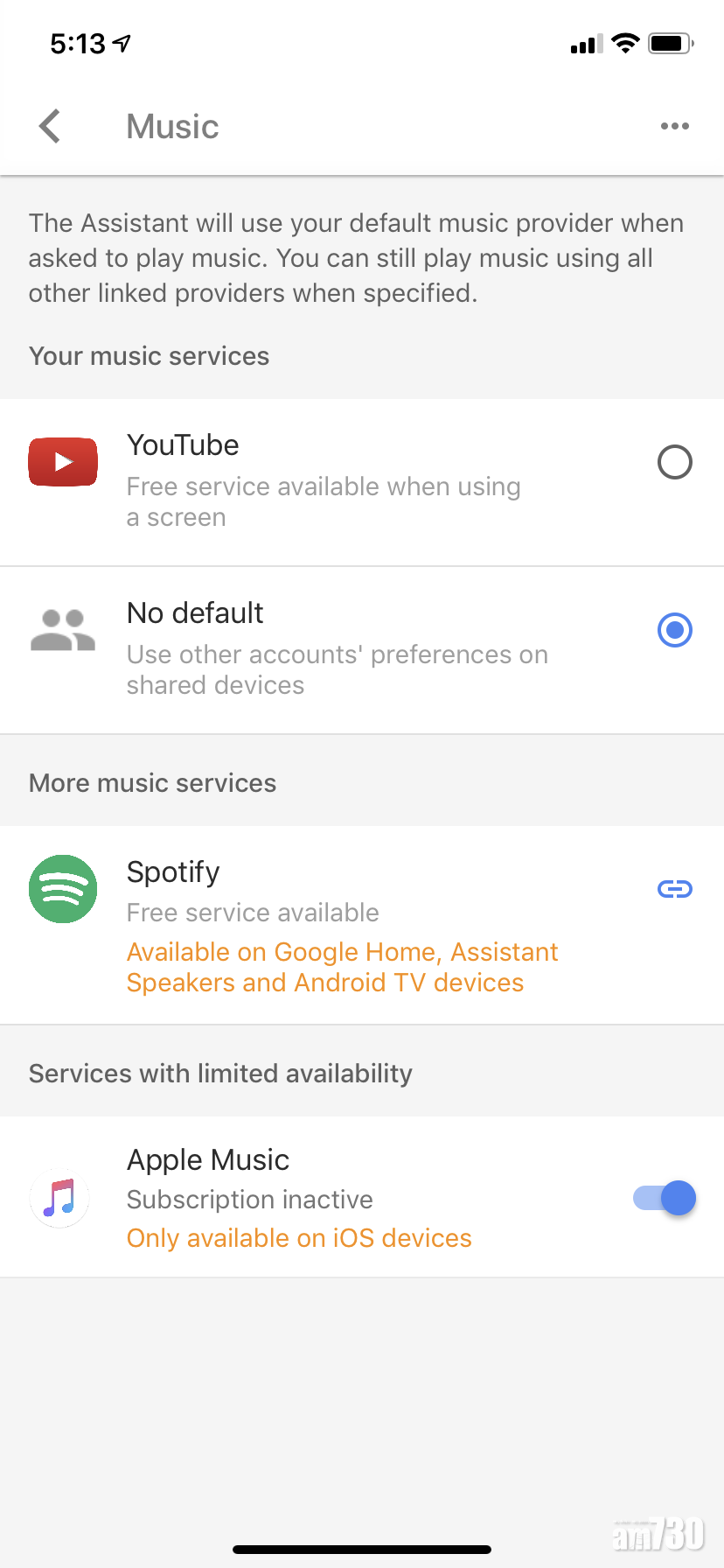Viewport: 724px width, 1568px height.
Task: Tap the green Spotify logo icon
Action: 63,889
